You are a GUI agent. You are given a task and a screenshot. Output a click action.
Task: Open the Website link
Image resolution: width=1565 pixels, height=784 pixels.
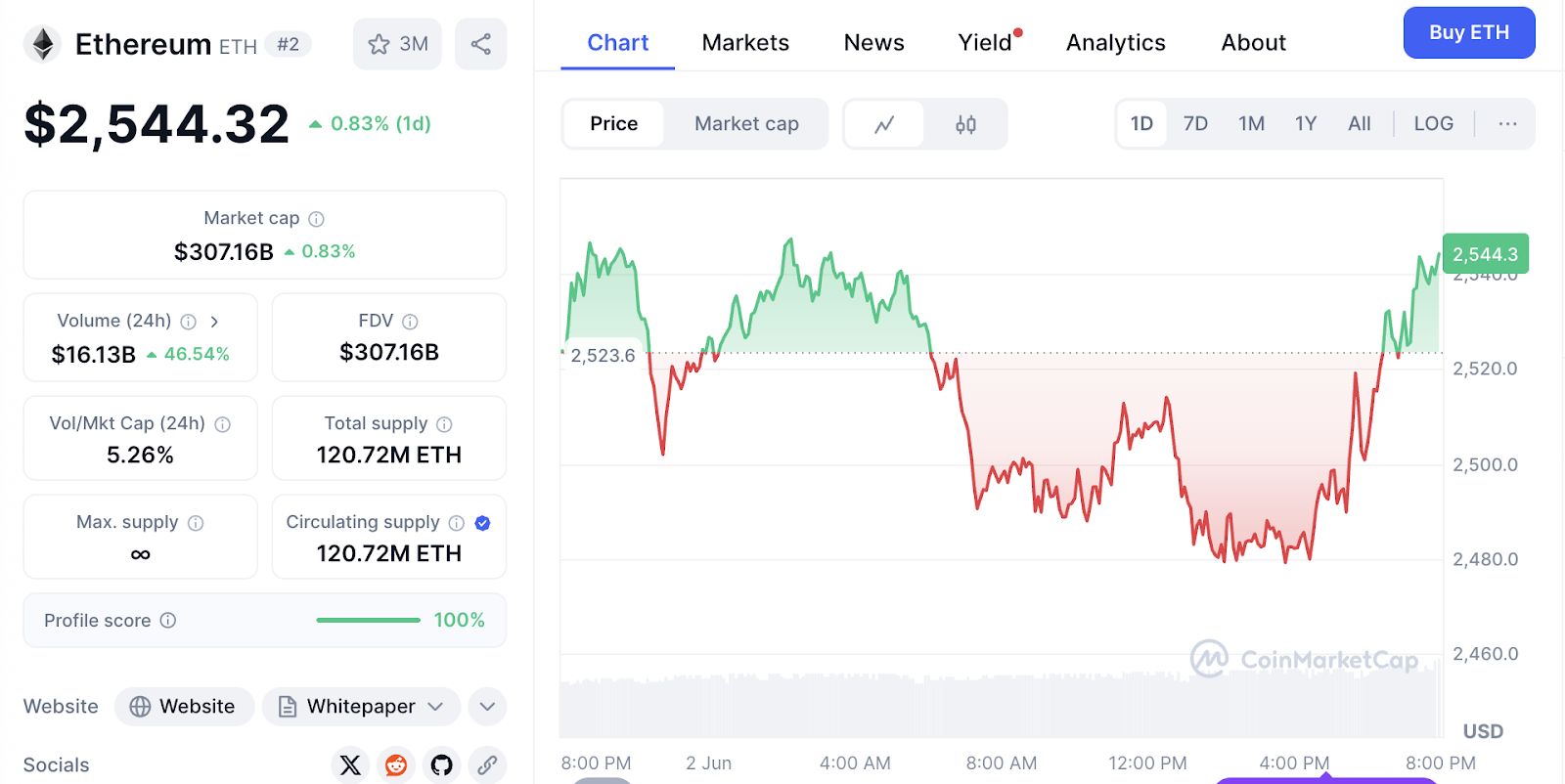(184, 707)
